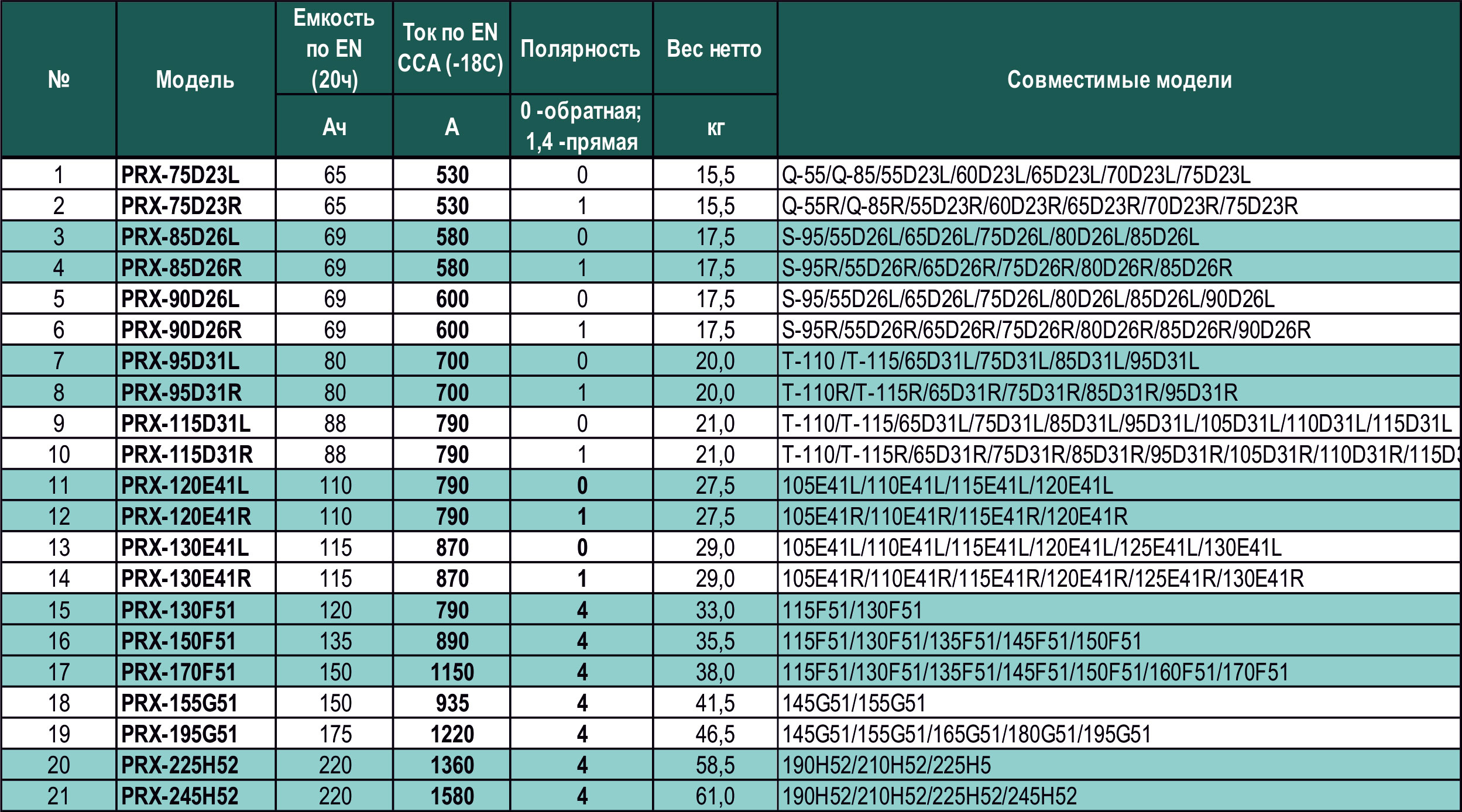
Task: Click capacity 175 in PRX-195G51 row
Action: [x=335, y=734]
